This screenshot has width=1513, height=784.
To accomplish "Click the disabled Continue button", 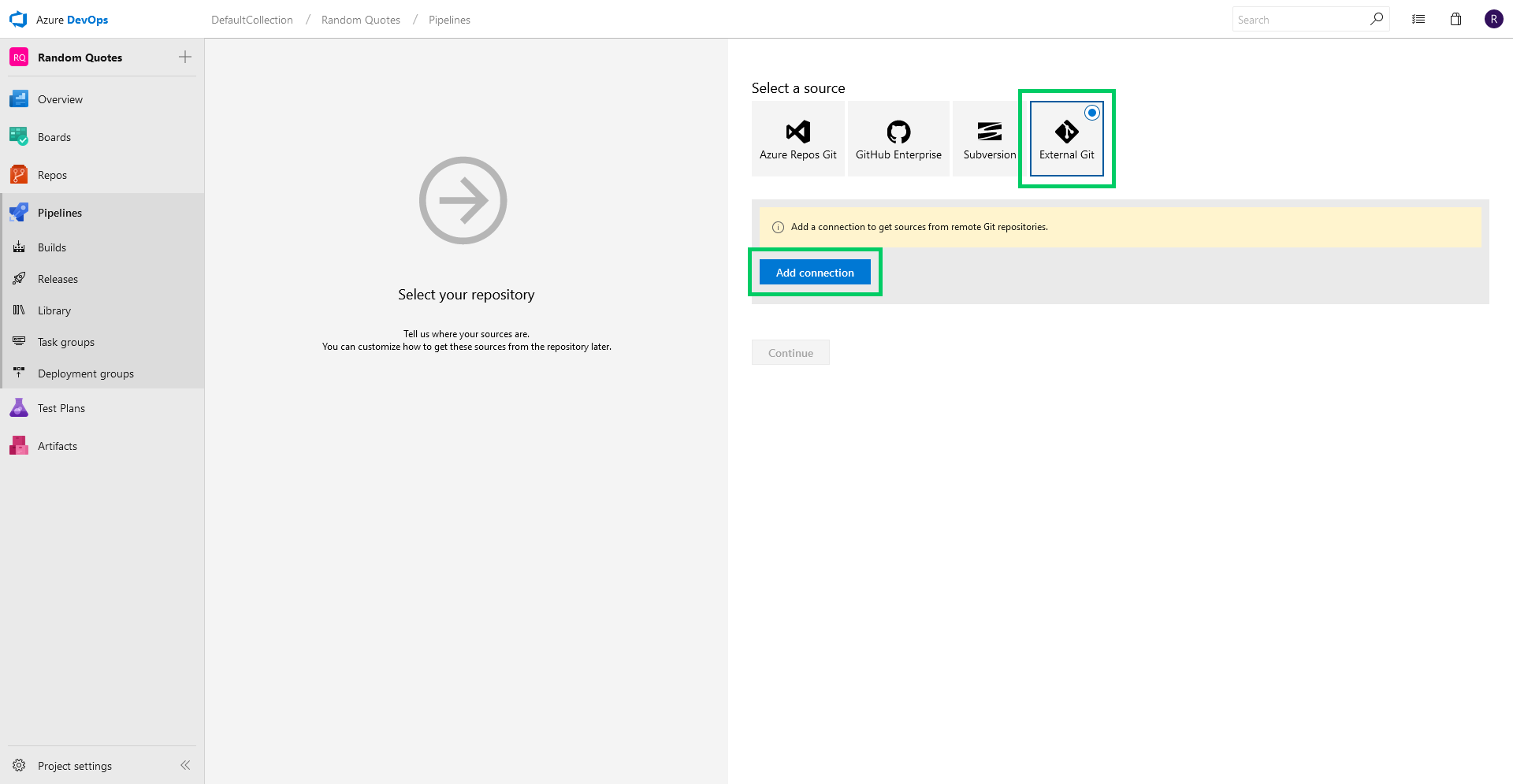I will click(790, 353).
